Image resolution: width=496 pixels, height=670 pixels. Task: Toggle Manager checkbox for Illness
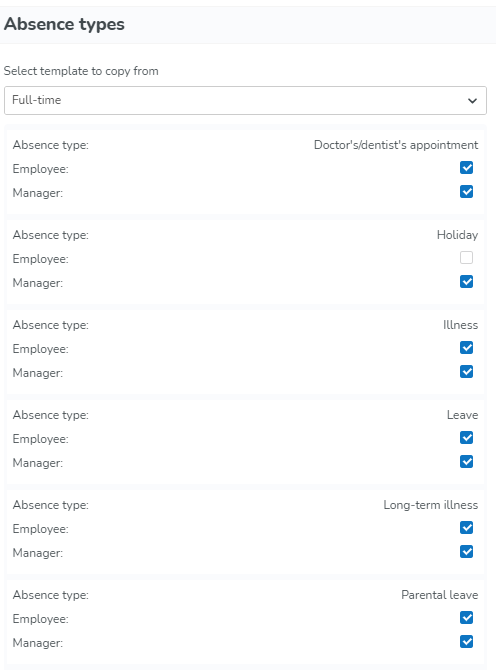[x=467, y=372]
